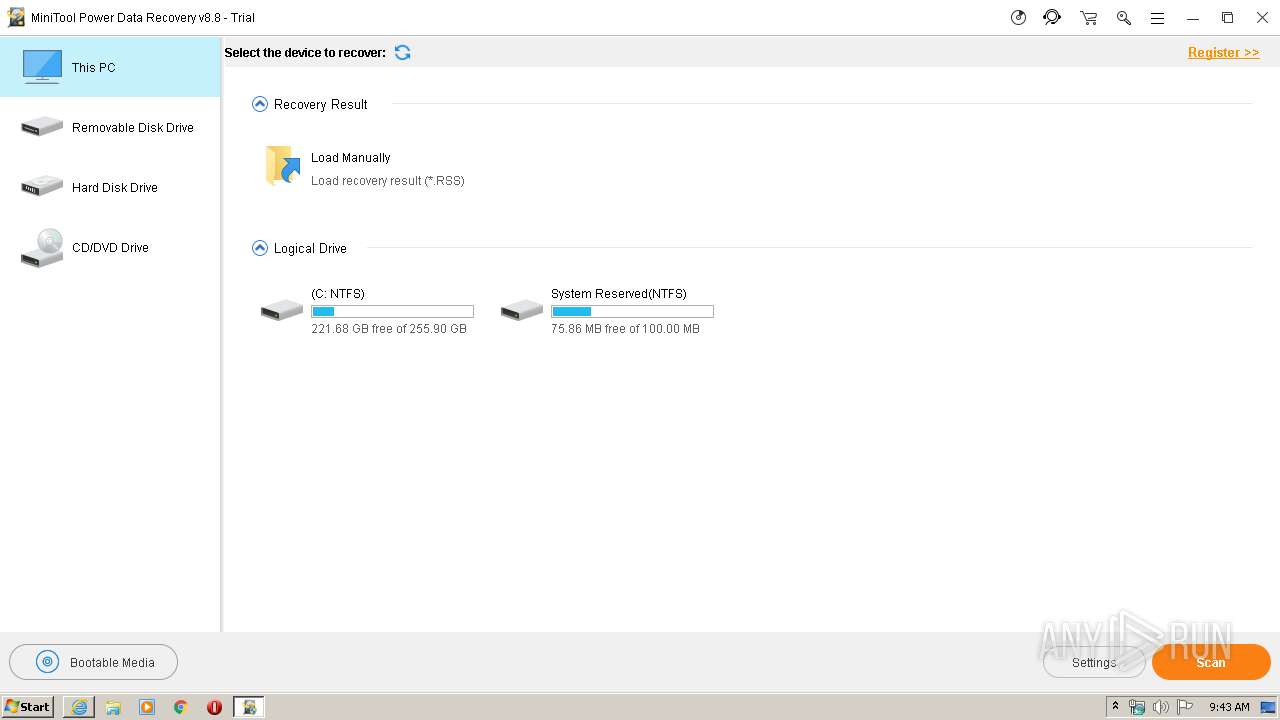Screen dimensions: 1280x720
Task: Open the volume control tray icon
Action: coord(1161,707)
